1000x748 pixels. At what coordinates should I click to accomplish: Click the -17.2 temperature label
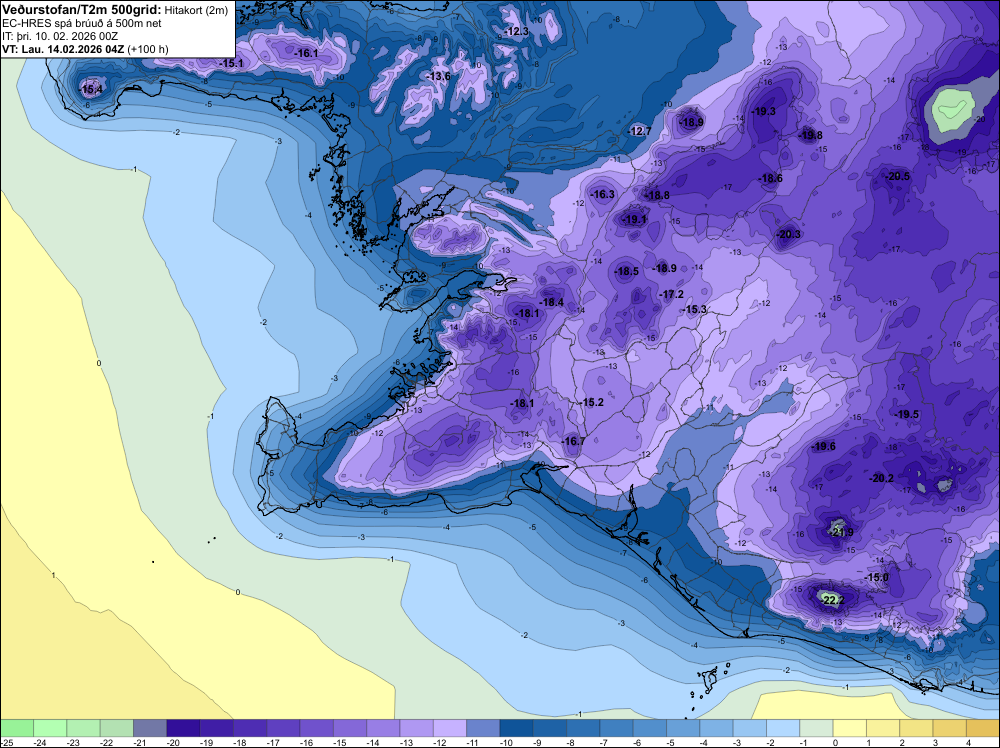tap(671, 295)
